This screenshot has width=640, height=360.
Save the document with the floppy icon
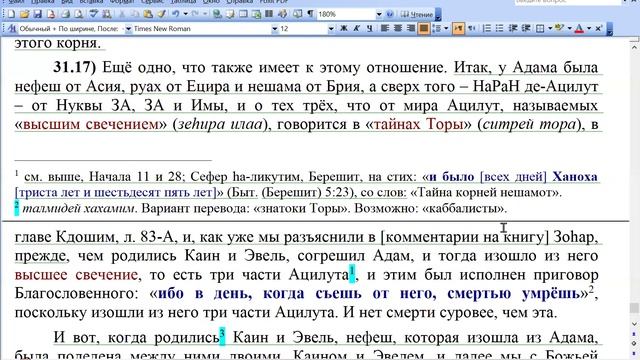pos(37,14)
